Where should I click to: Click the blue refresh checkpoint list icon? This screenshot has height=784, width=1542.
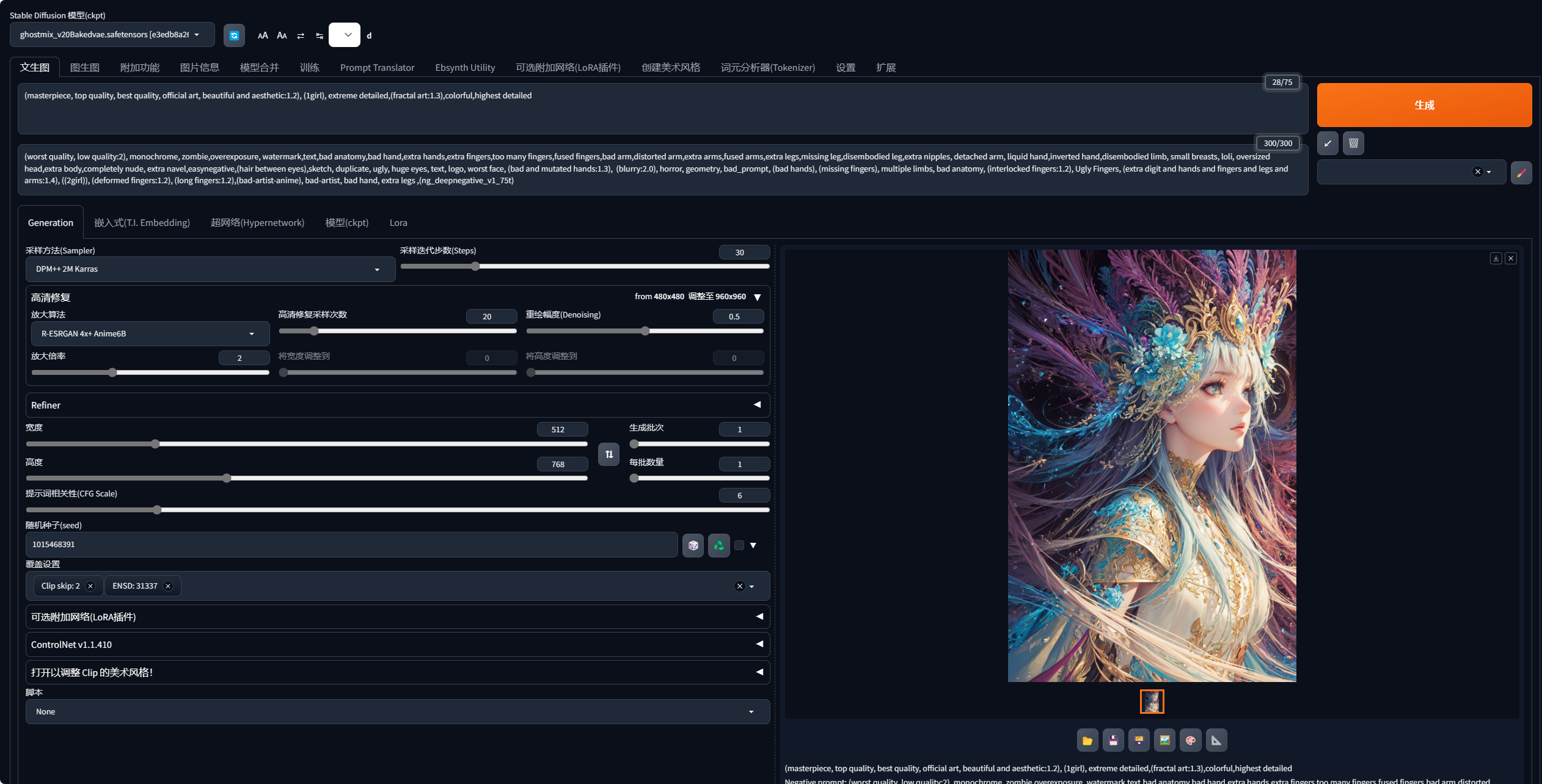pyautogui.click(x=234, y=35)
